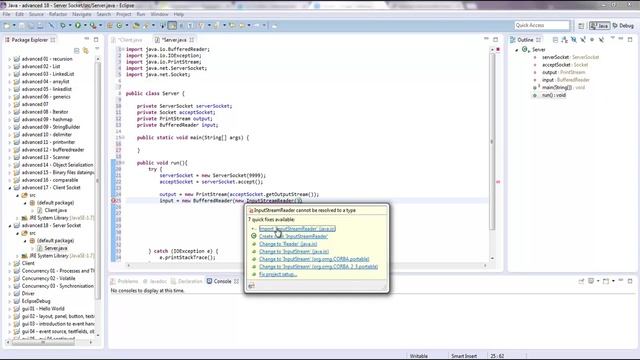640x360 pixels.
Task: Click the New file toolbar icon
Action: 7,26
